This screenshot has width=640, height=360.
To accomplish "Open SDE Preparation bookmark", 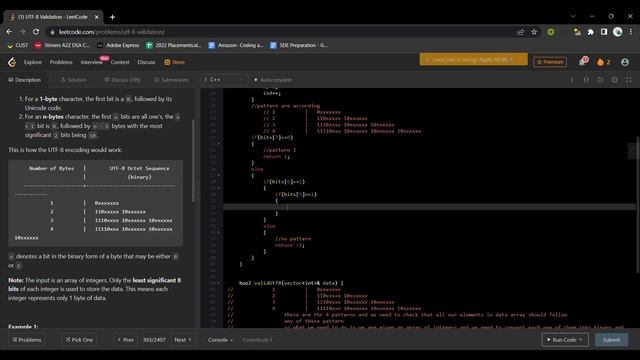I will [299, 45].
